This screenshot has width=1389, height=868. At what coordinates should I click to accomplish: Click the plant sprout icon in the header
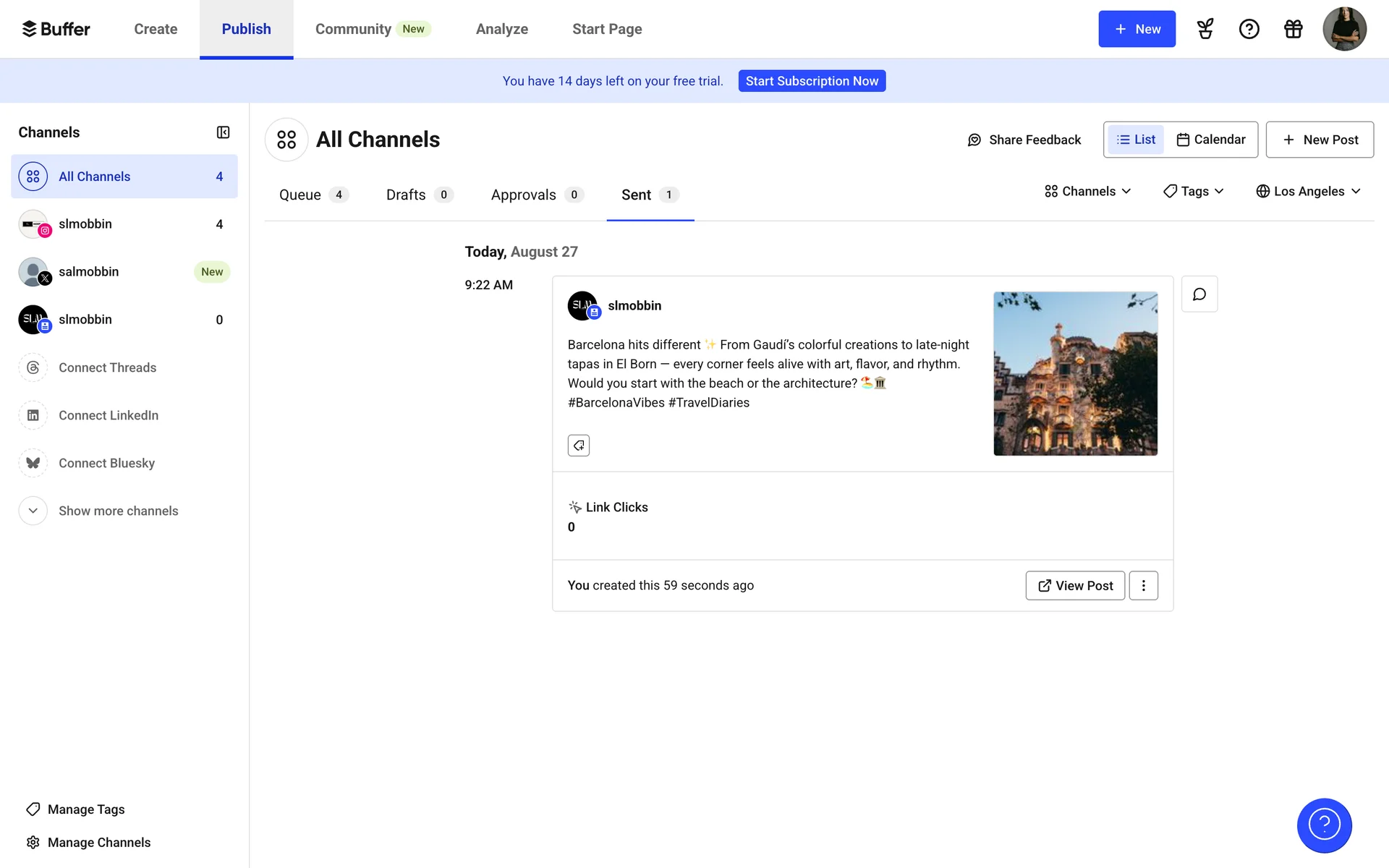click(x=1205, y=29)
